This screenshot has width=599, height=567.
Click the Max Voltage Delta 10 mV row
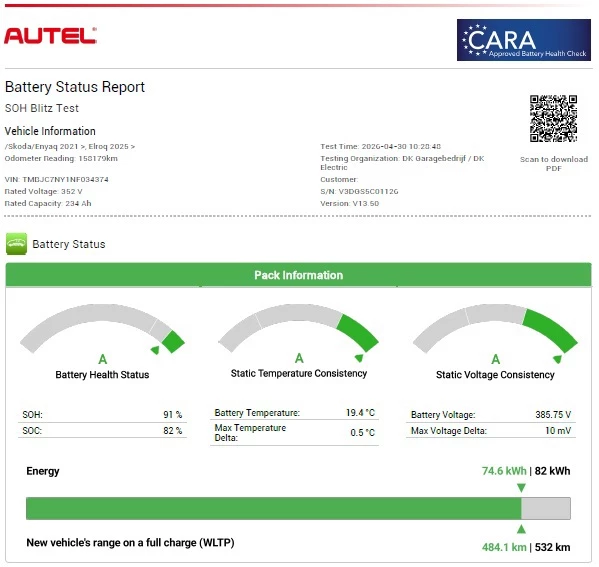click(491, 431)
